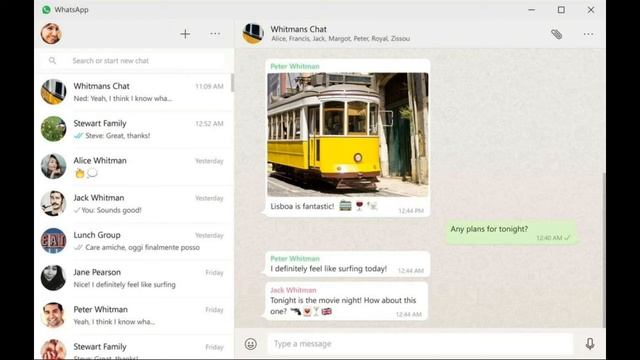The image size is (640, 360).
Task: Close the WhatsApp window
Action: (591, 10)
